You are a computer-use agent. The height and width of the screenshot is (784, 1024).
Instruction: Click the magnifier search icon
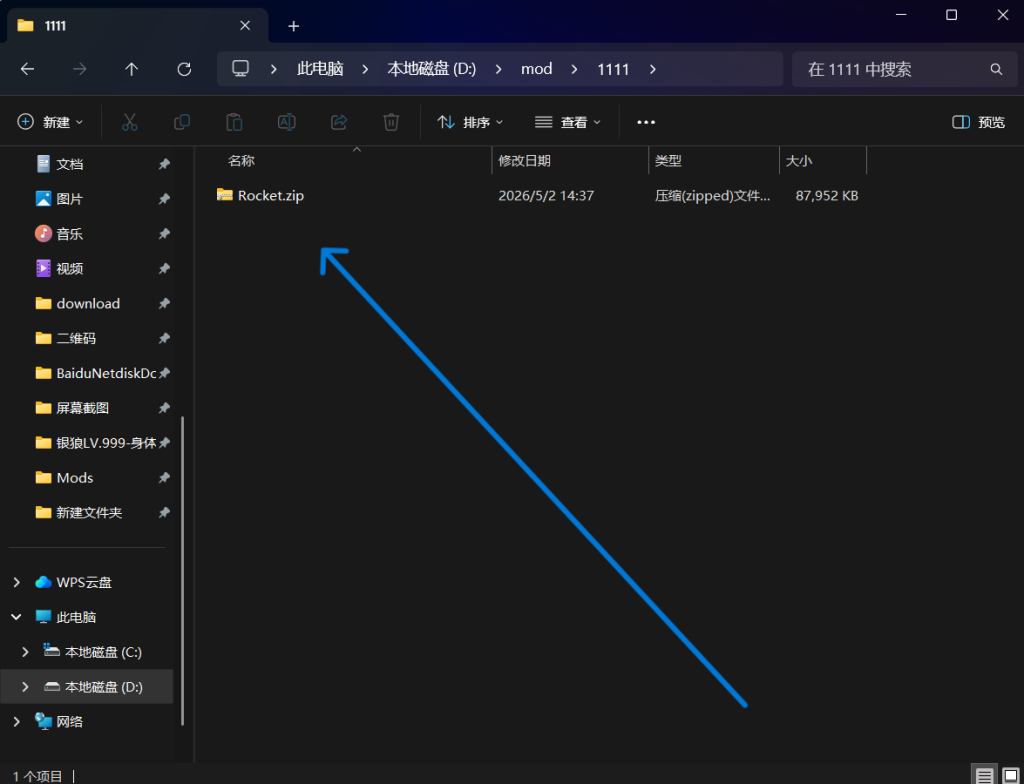tap(996, 69)
